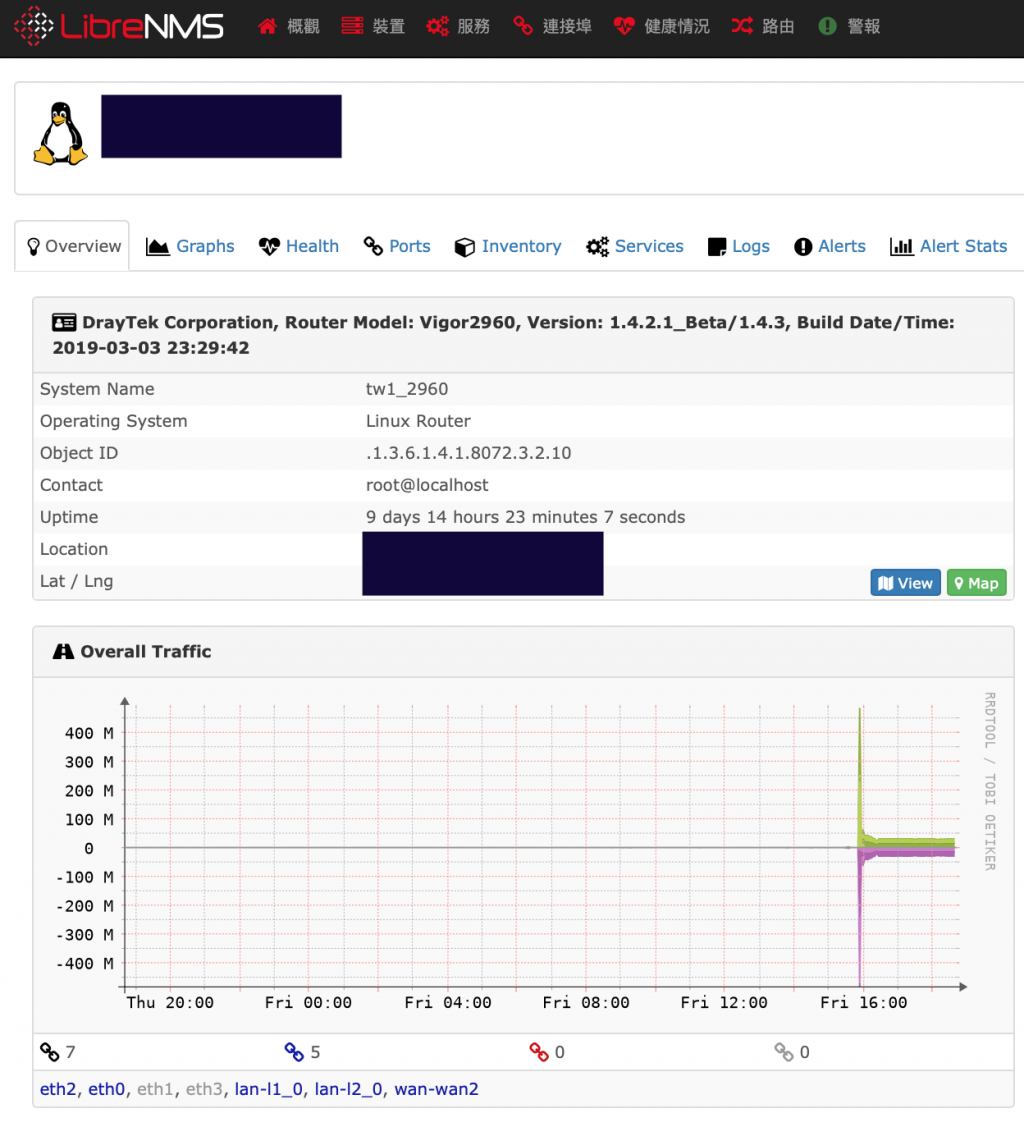Open the lan-l2_0 port link
This screenshot has height=1136, width=1024.
tap(348, 1089)
